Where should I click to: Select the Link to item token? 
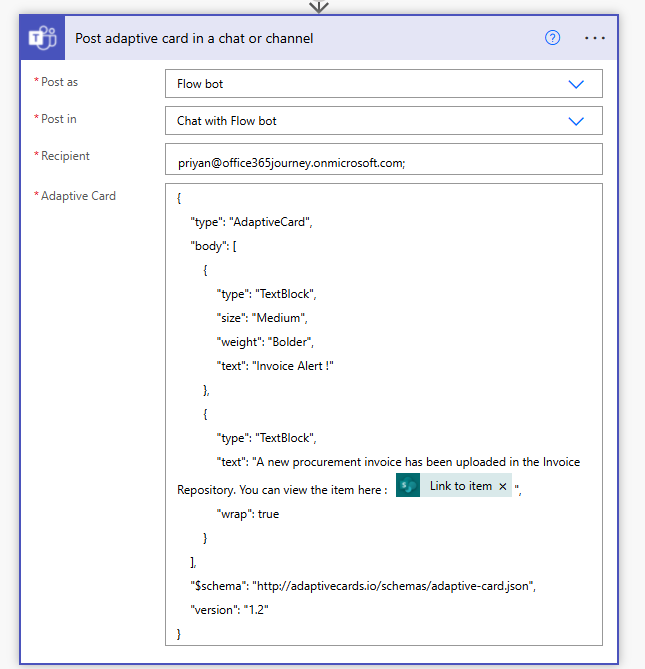click(453, 486)
